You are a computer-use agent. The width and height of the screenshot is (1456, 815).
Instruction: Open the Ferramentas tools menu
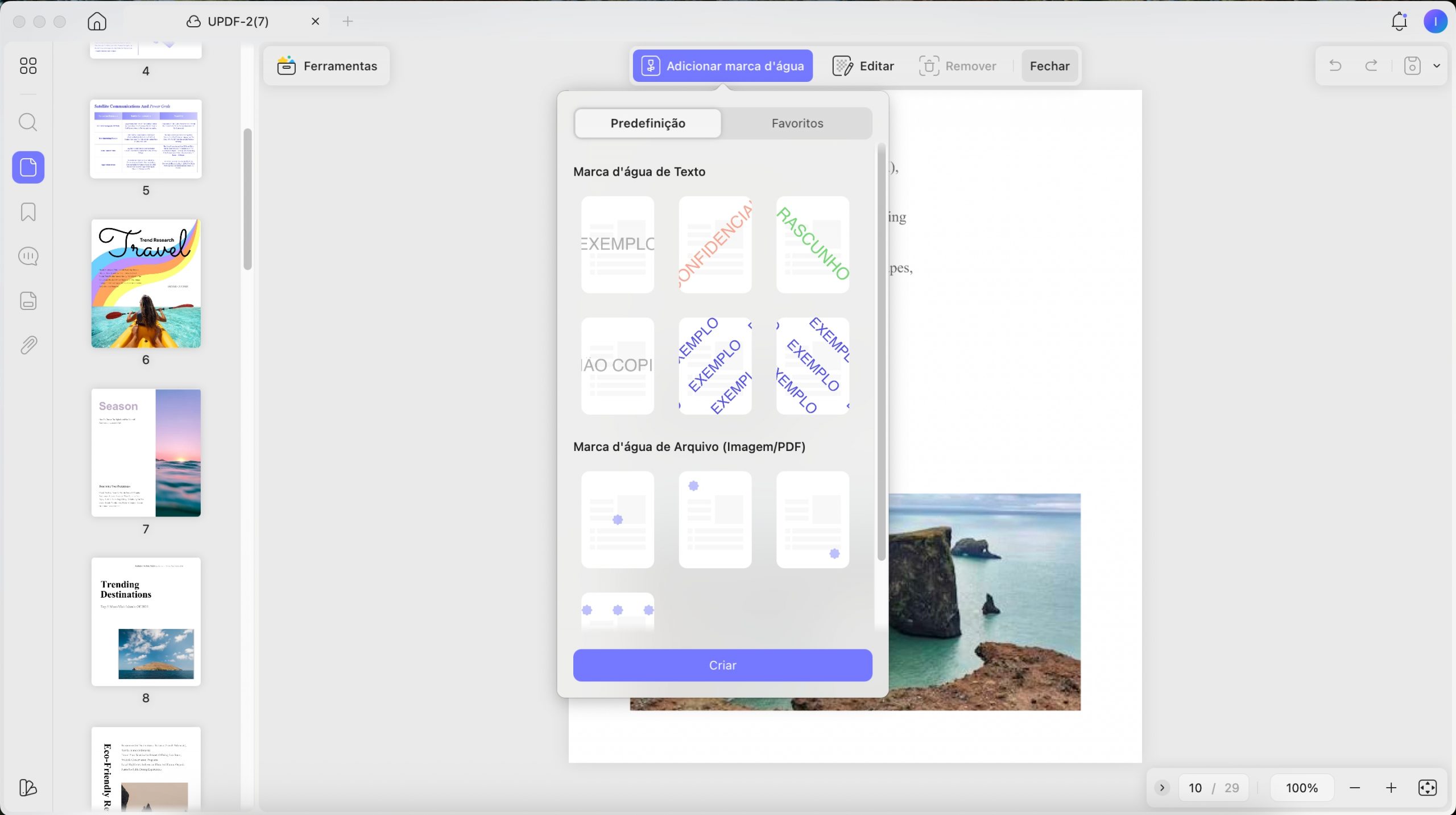coord(327,66)
